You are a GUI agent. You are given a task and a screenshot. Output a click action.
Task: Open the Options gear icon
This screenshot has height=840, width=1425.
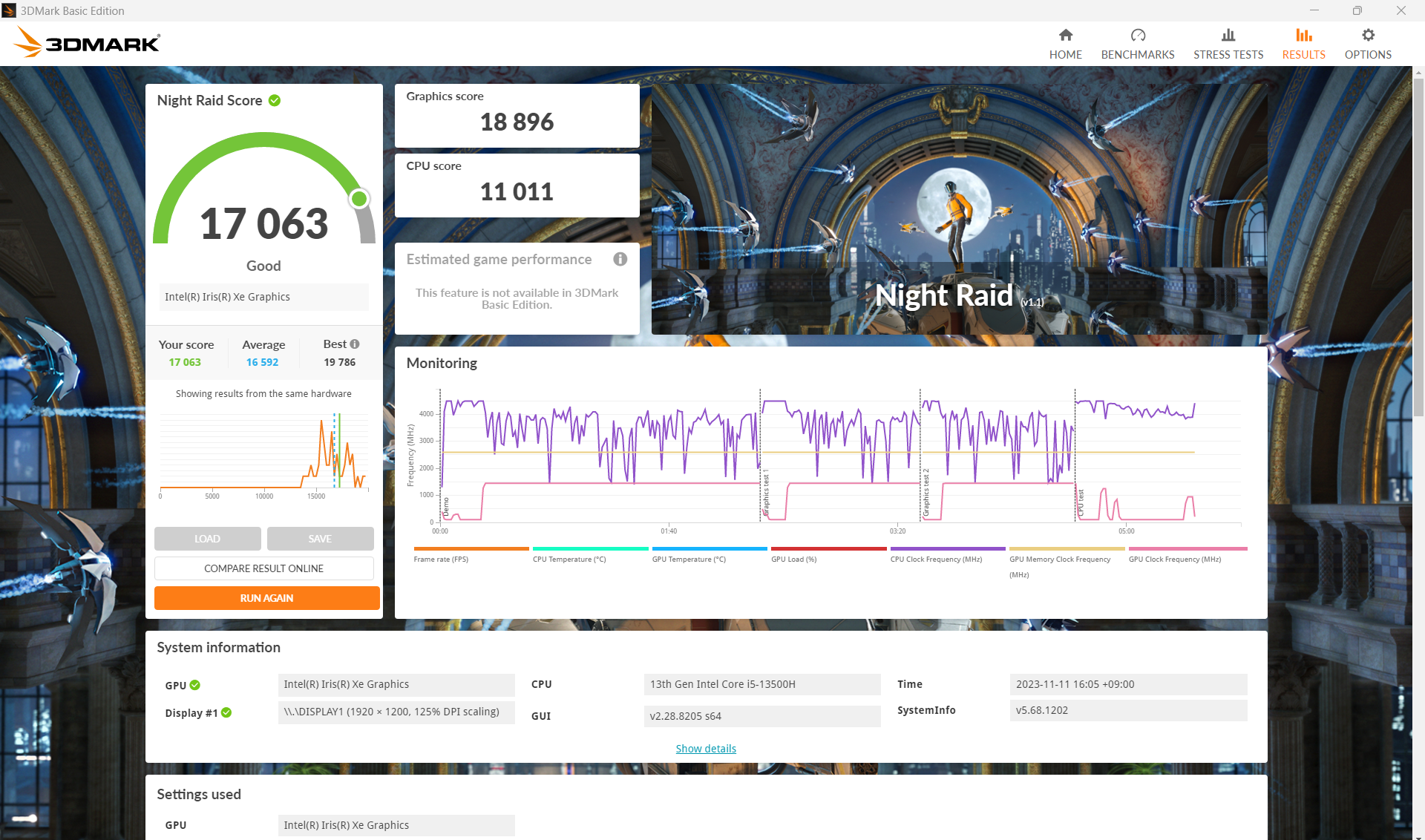pyautogui.click(x=1368, y=35)
